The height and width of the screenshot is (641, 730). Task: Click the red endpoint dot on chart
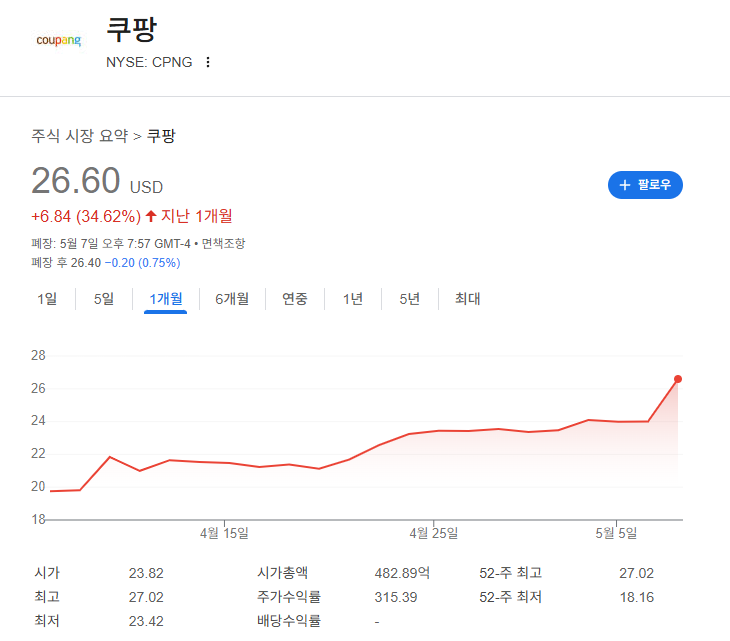(x=678, y=379)
